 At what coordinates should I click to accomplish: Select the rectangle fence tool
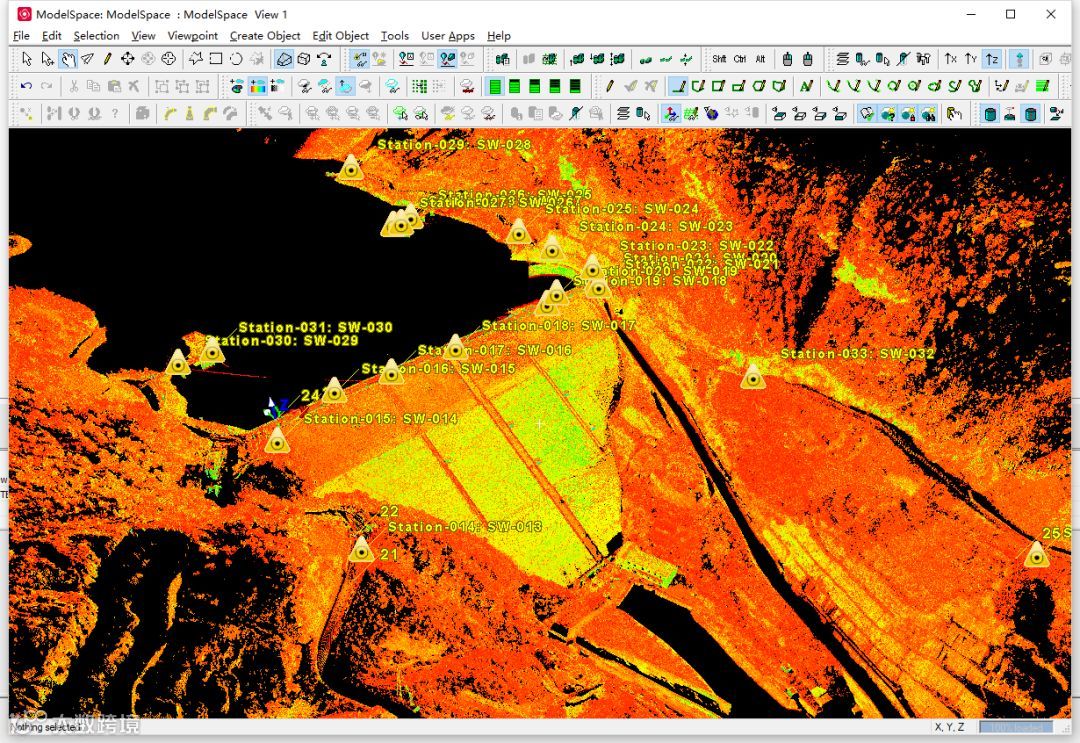tap(216, 60)
